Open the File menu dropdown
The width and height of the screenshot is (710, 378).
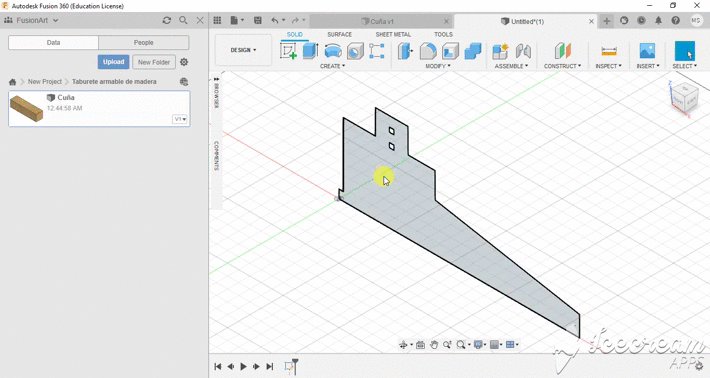coord(237,20)
